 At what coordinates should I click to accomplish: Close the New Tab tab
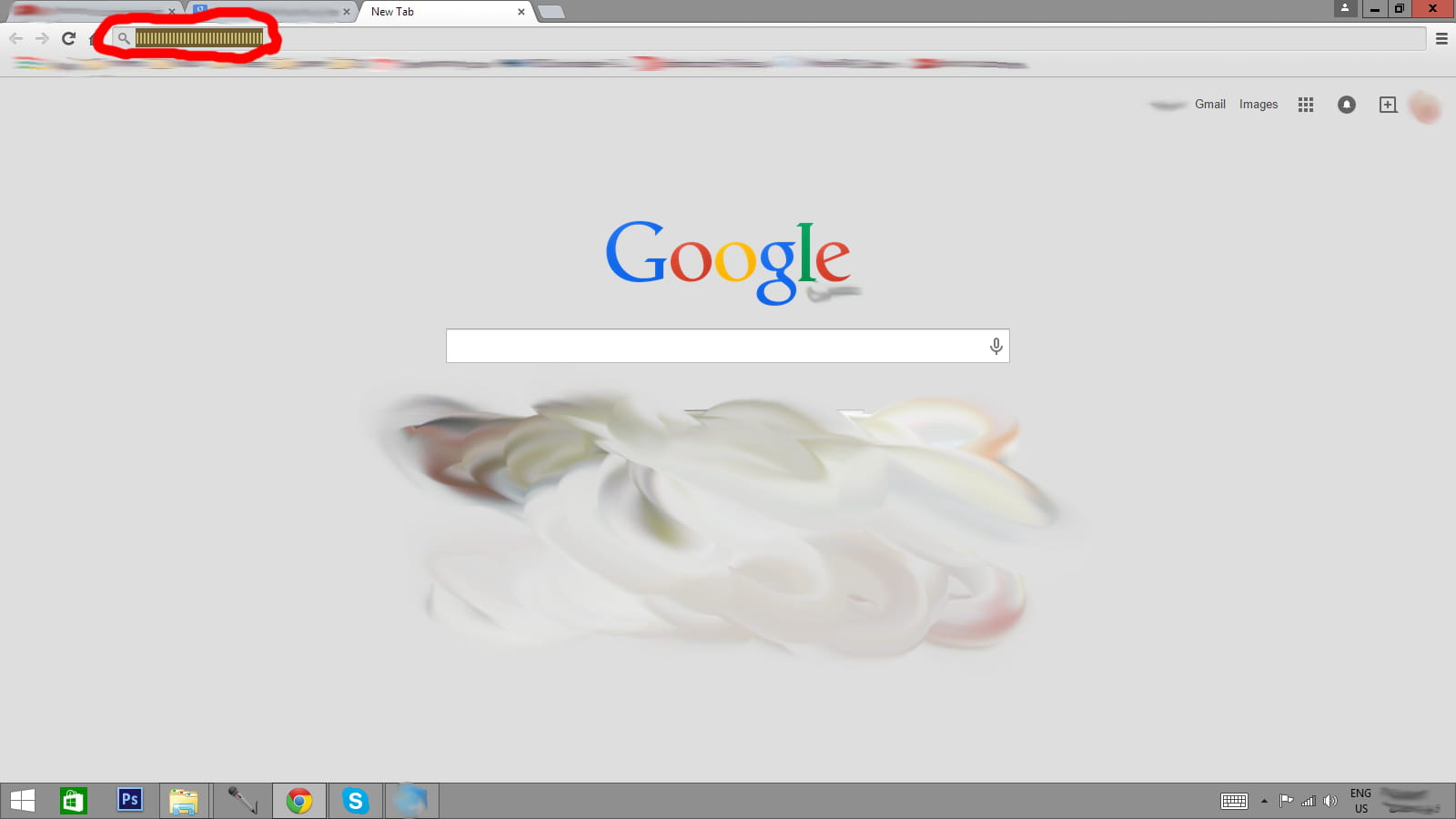[x=521, y=12]
